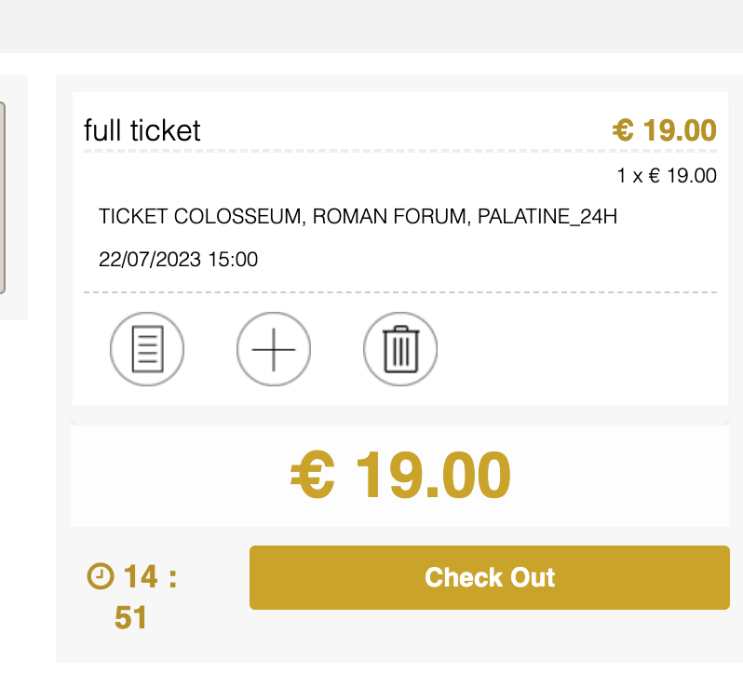Click the '14 :' minutes of the timer
The width and height of the screenshot is (743, 674).
pos(150,577)
